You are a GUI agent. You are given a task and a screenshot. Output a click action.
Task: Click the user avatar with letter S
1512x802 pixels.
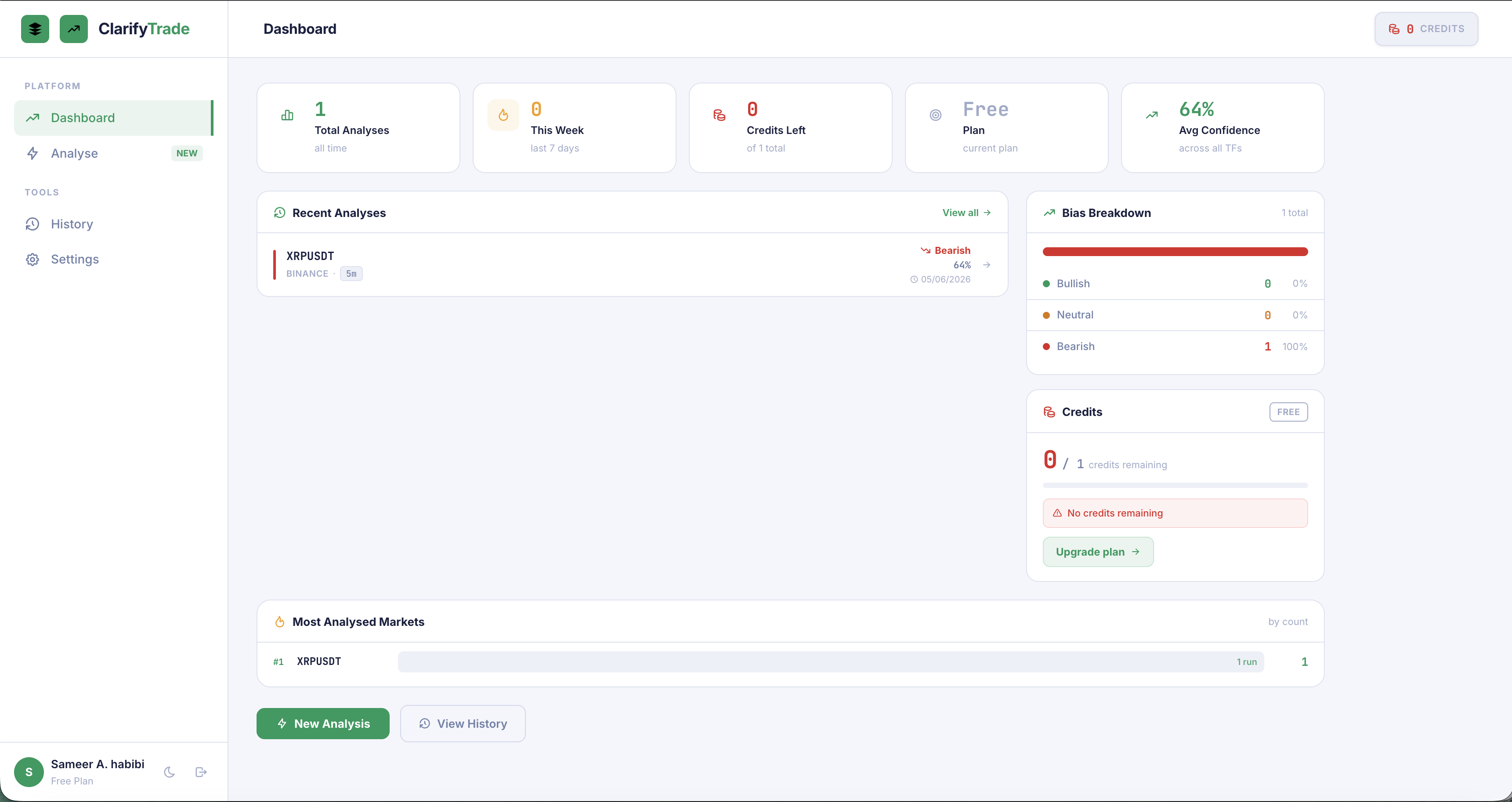(29, 772)
